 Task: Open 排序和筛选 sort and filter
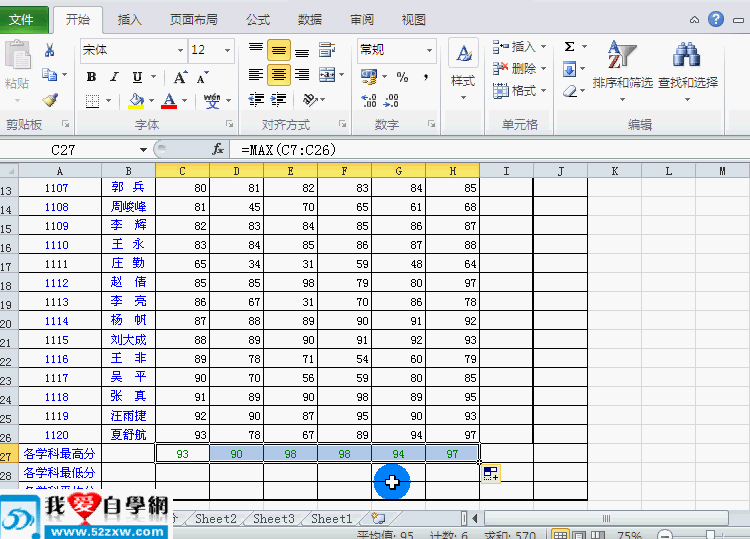click(622, 70)
